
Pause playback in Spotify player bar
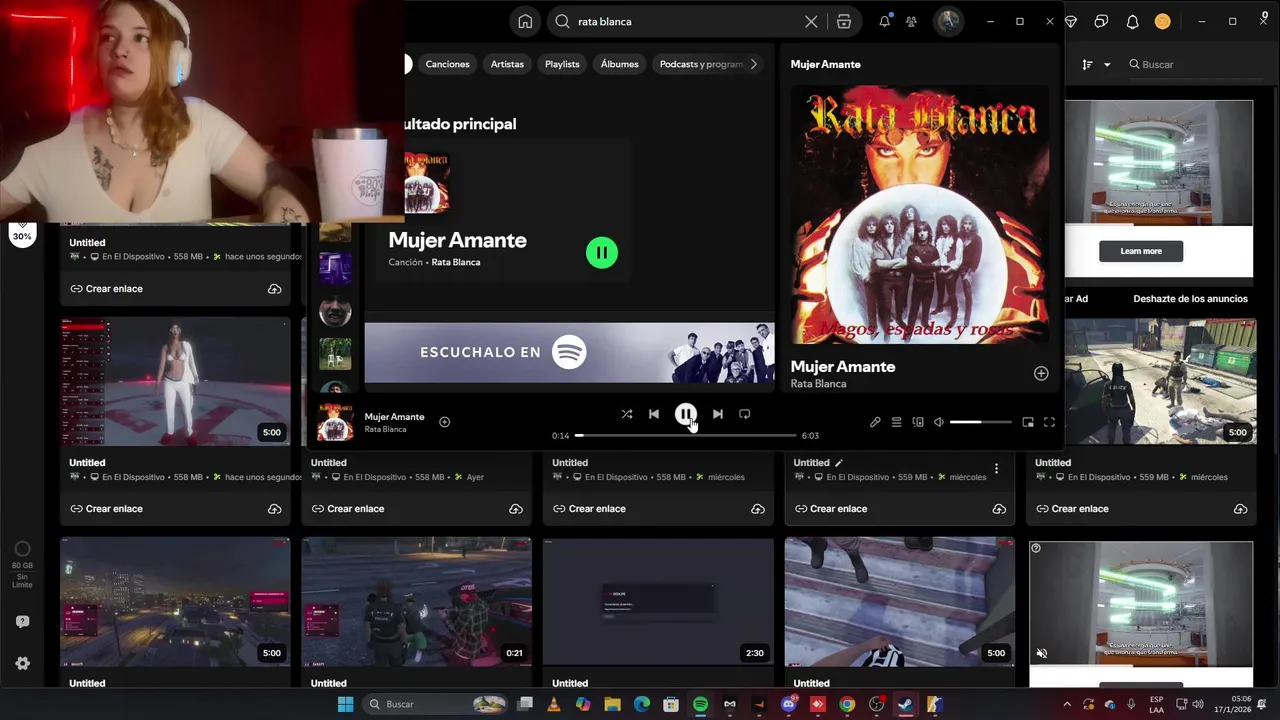[685, 414]
